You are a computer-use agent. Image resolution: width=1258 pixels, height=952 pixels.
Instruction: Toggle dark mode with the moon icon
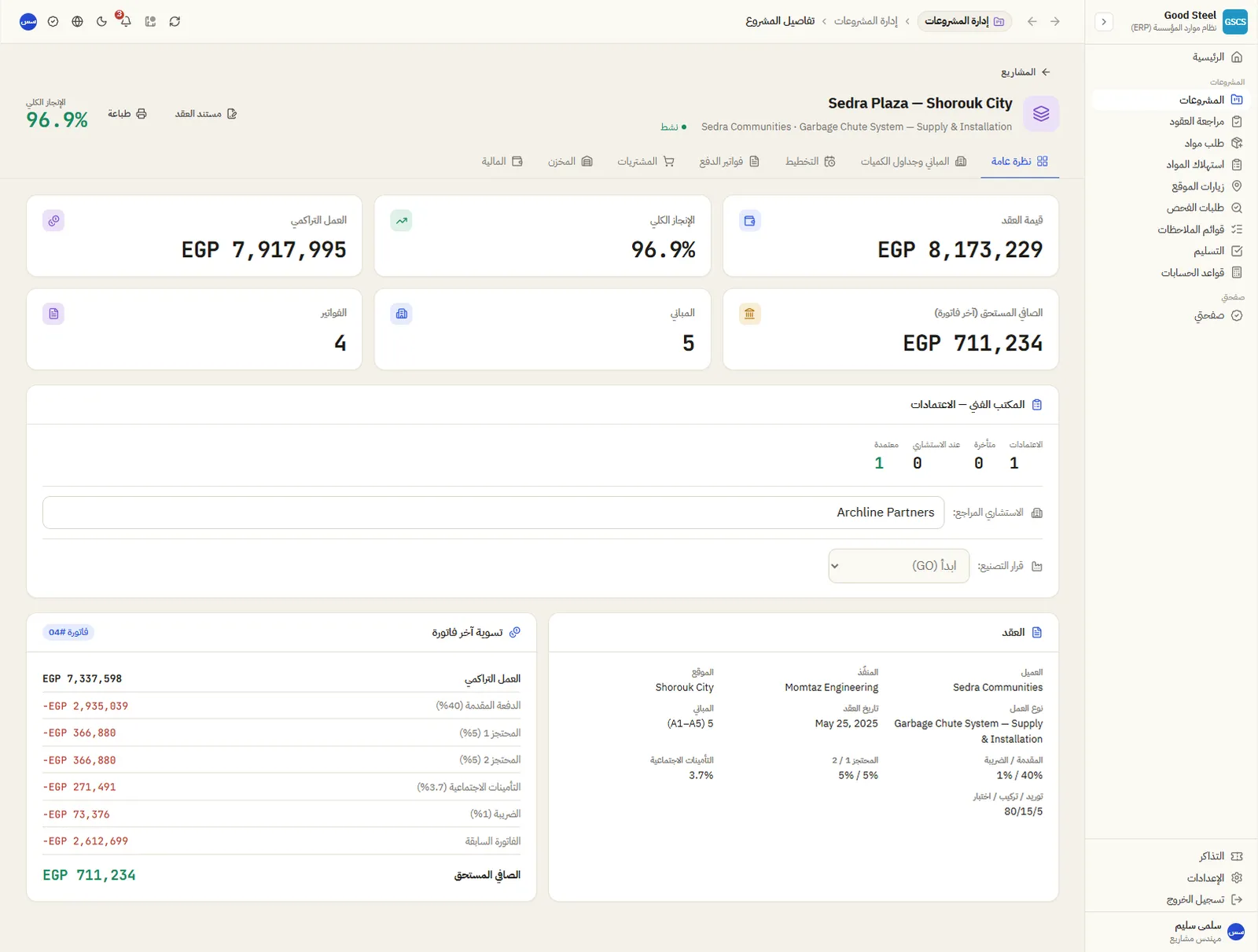[101, 21]
